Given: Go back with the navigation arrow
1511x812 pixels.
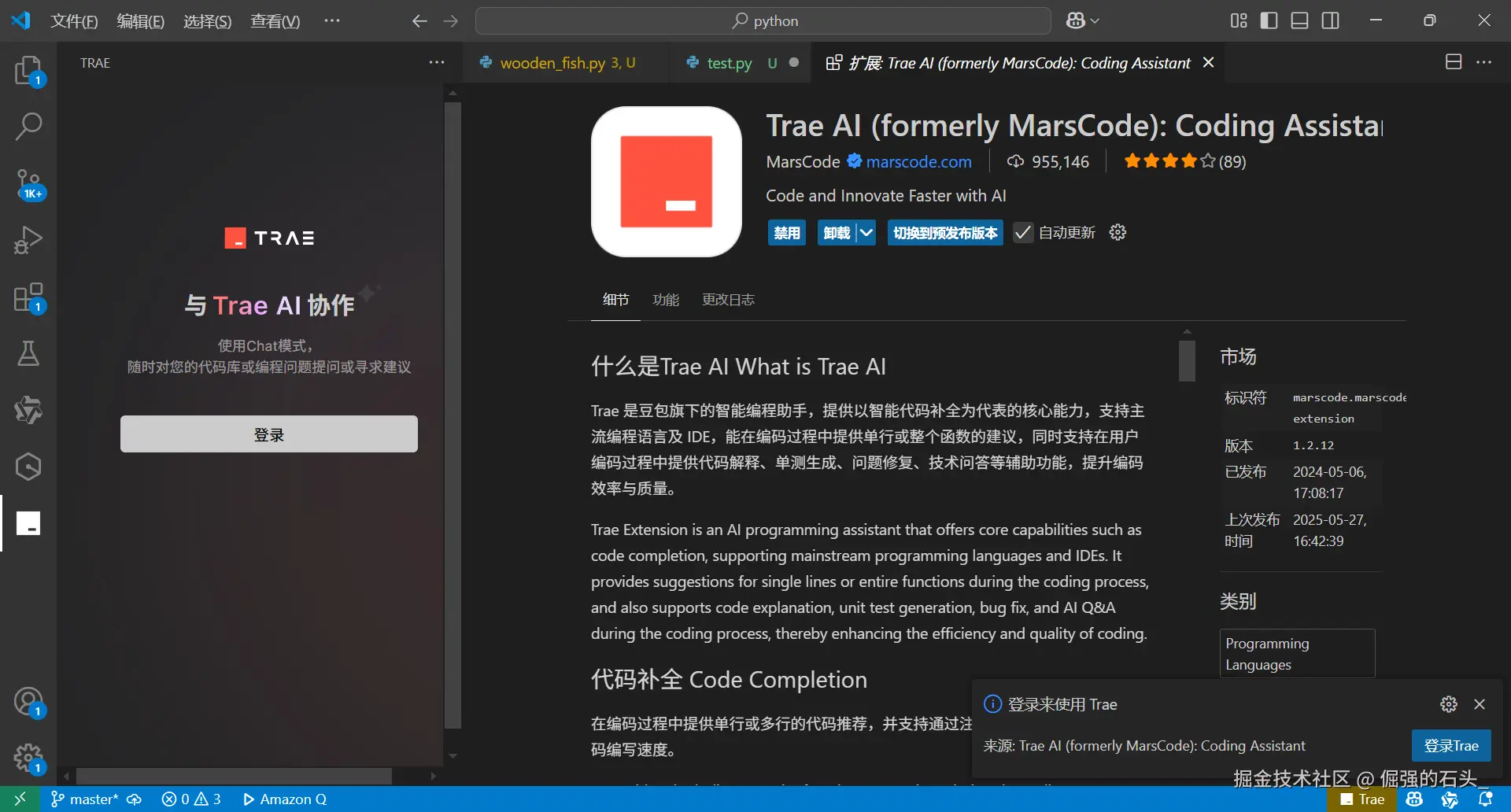Looking at the screenshot, I should [419, 21].
